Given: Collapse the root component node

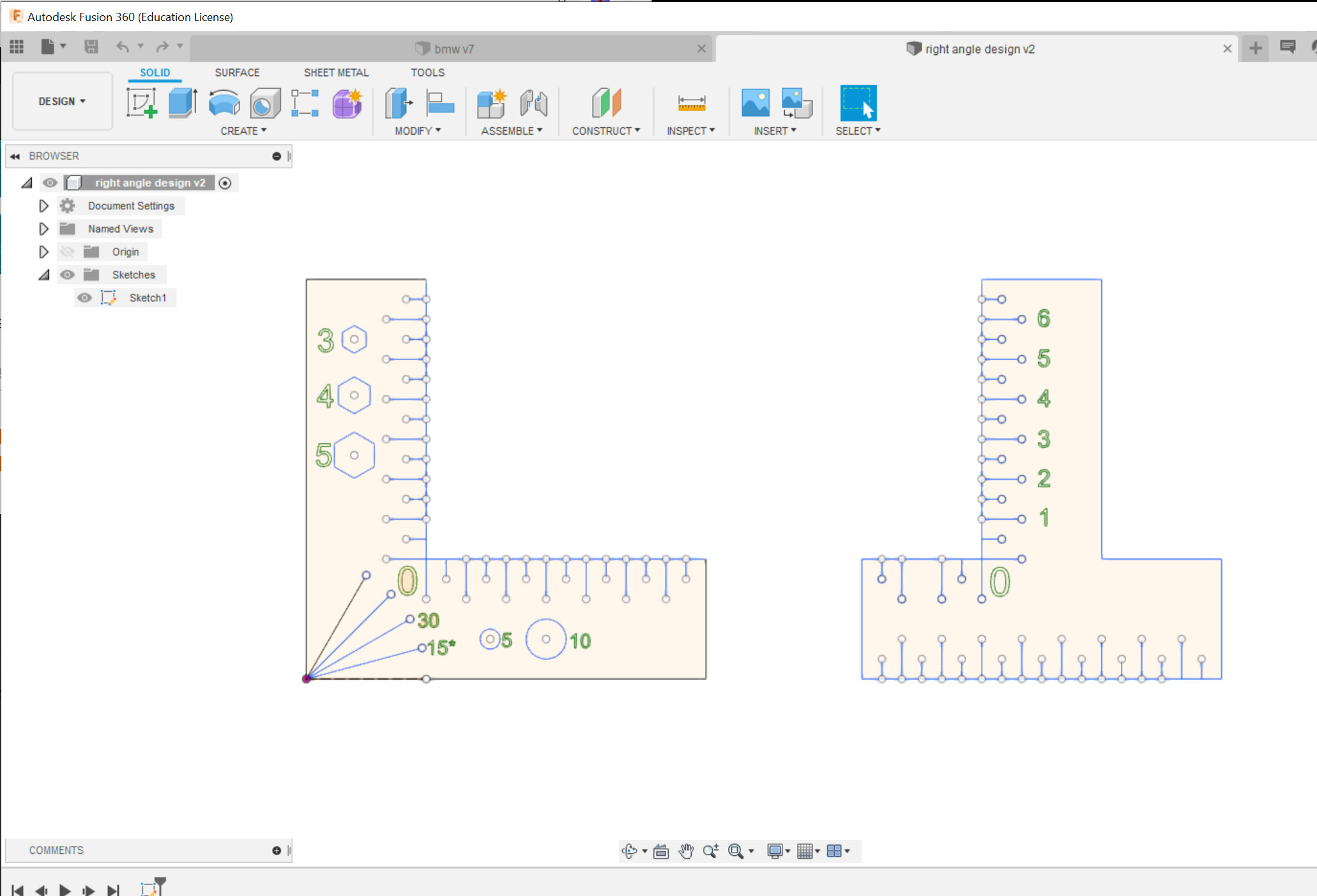Looking at the screenshot, I should (x=26, y=183).
